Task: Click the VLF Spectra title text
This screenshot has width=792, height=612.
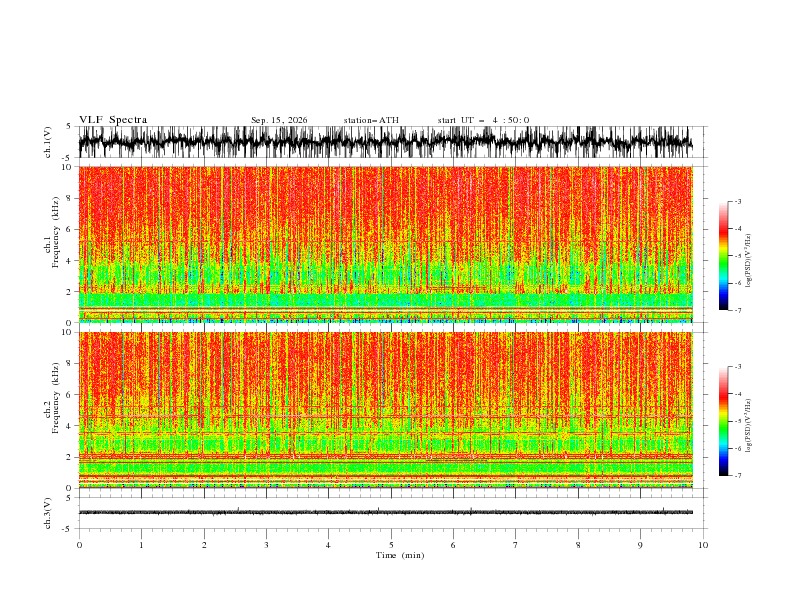Action: (113, 120)
